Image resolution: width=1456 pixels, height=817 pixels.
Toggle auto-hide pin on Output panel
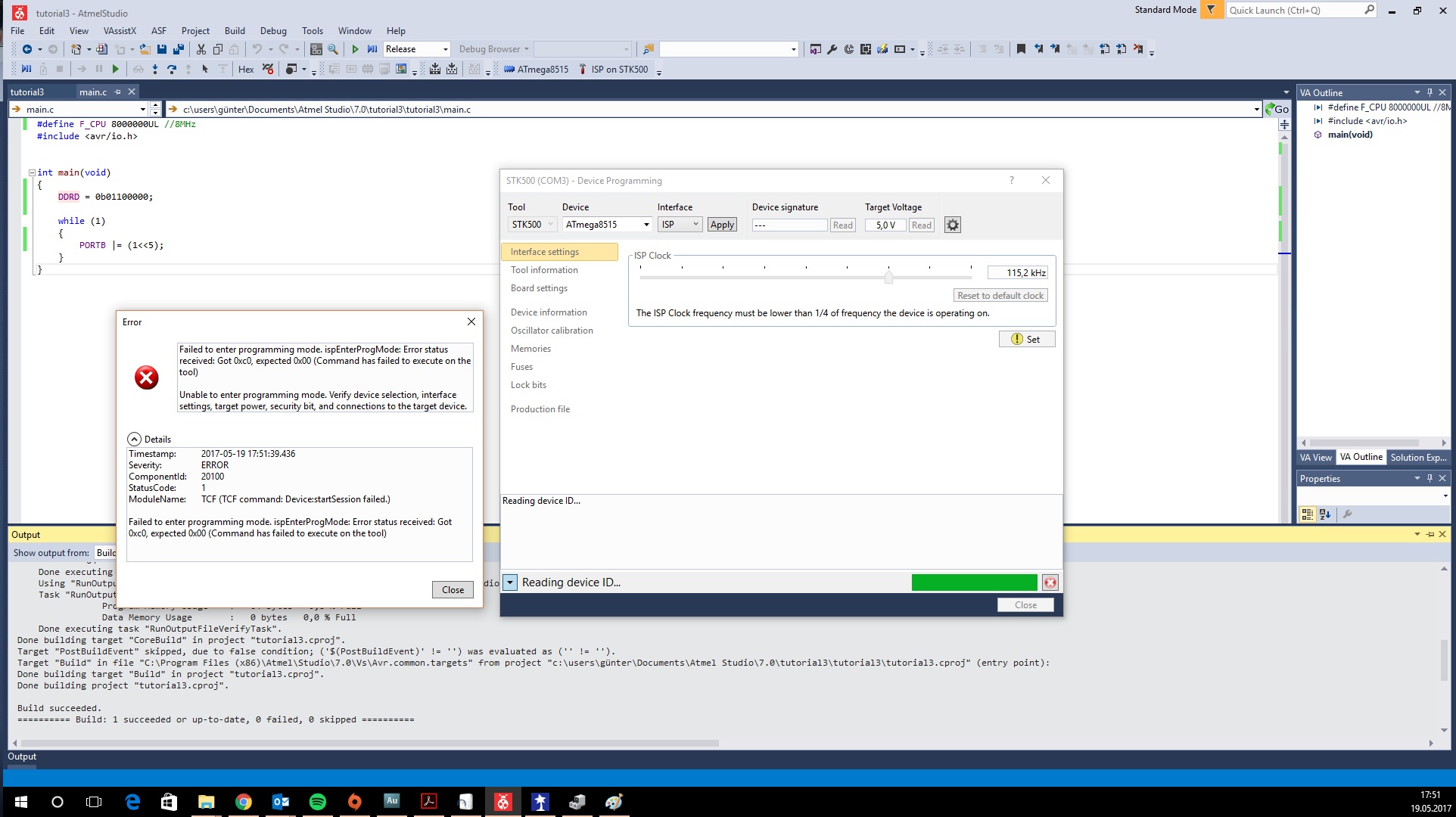coord(1430,534)
